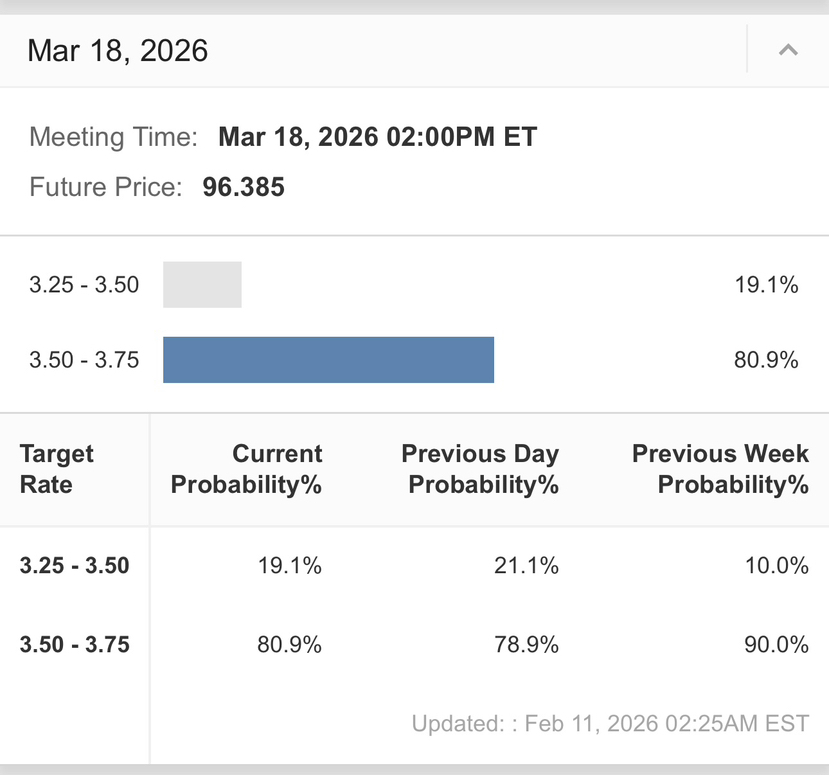This screenshot has height=775, width=829.
Task: Click the Future Price value 96.385
Action: pos(243,187)
